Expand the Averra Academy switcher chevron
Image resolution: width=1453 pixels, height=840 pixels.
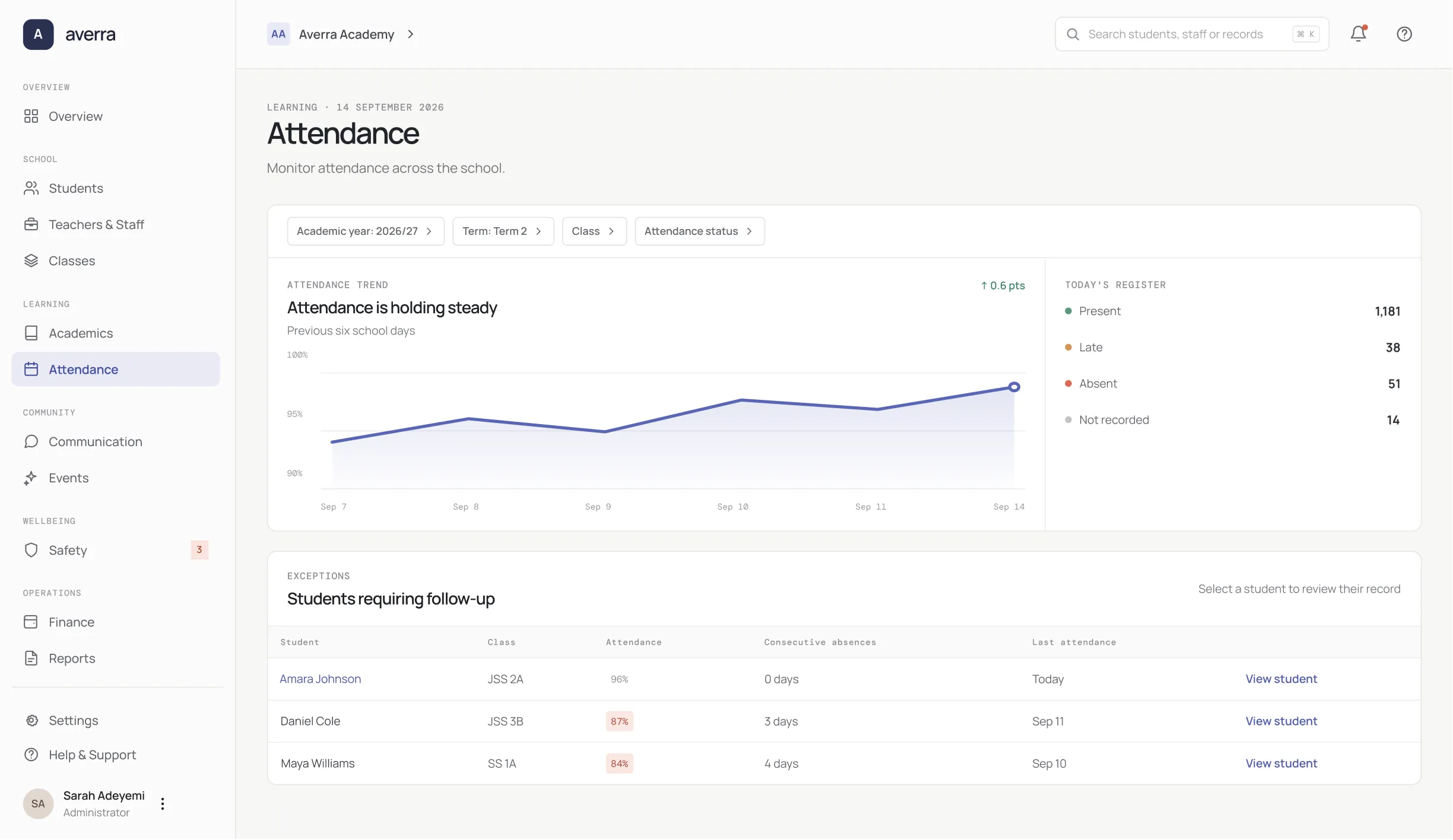pos(411,34)
